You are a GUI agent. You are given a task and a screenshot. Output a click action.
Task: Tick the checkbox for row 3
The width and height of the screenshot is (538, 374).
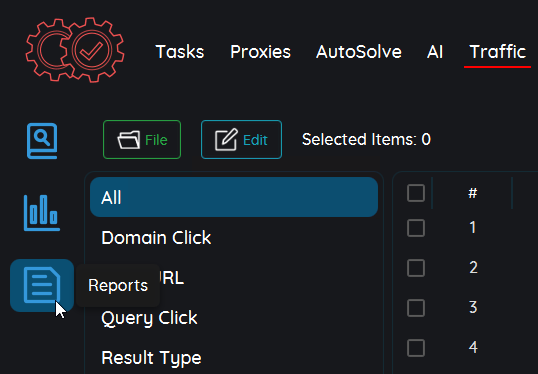(x=416, y=307)
